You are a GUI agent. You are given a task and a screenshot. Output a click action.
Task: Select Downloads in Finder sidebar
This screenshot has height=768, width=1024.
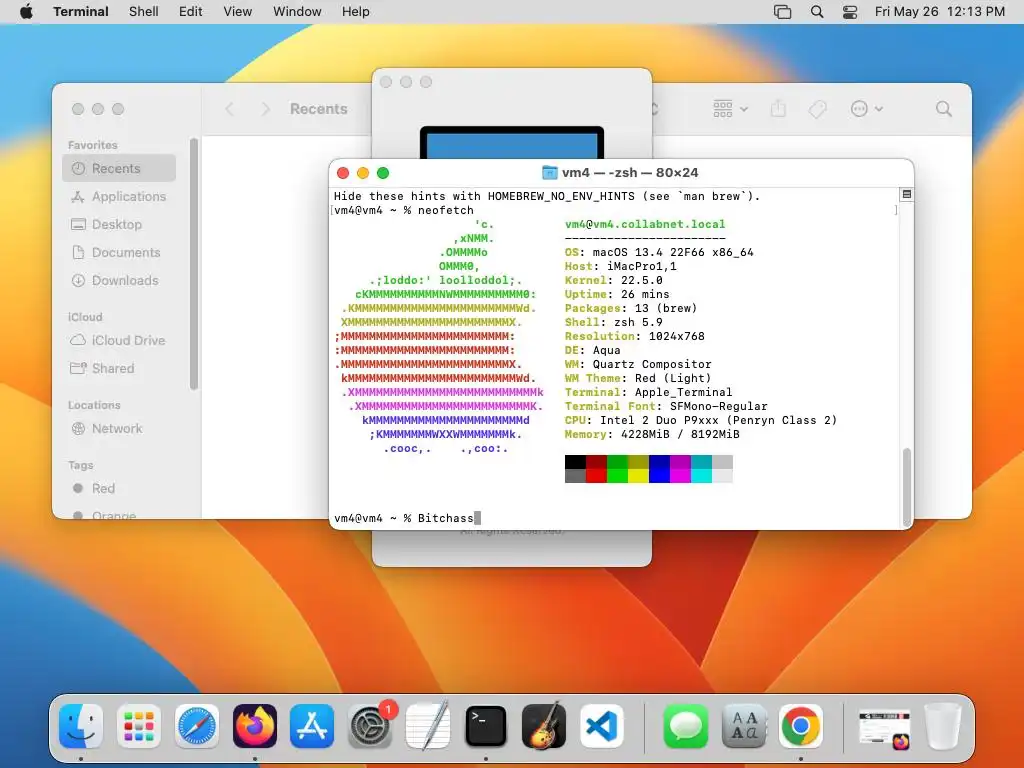(119, 281)
